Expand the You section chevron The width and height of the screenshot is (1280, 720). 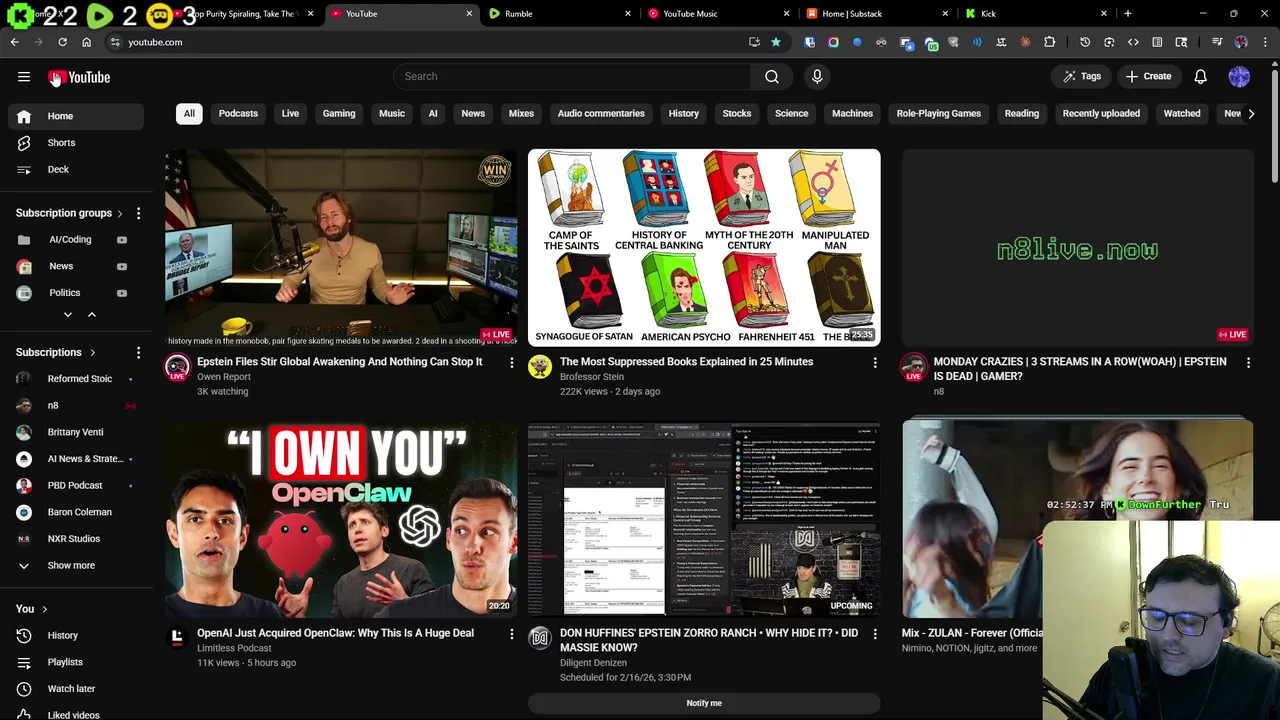click(x=44, y=609)
